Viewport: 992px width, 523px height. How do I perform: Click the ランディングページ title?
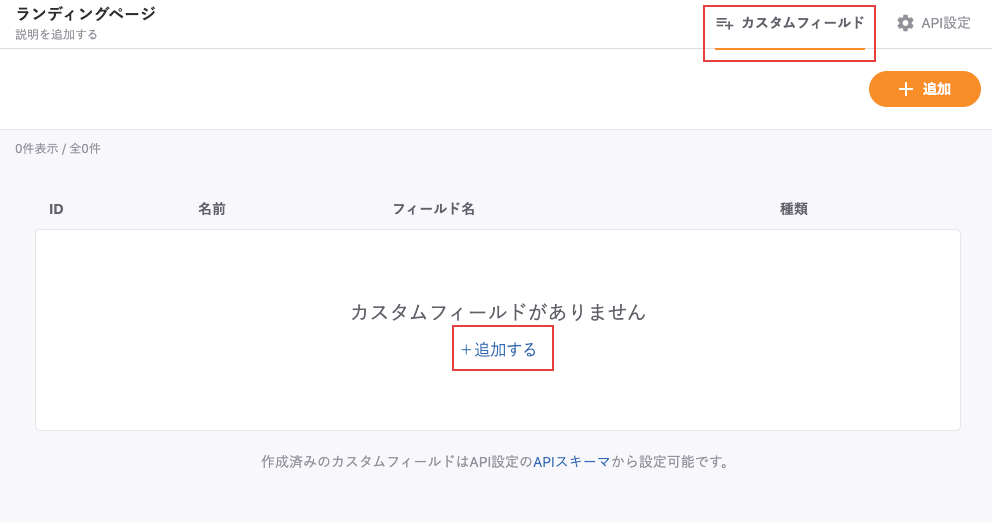point(86,14)
